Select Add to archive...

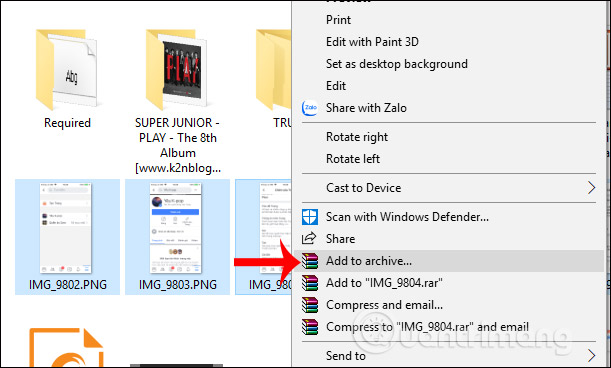[x=449, y=261]
